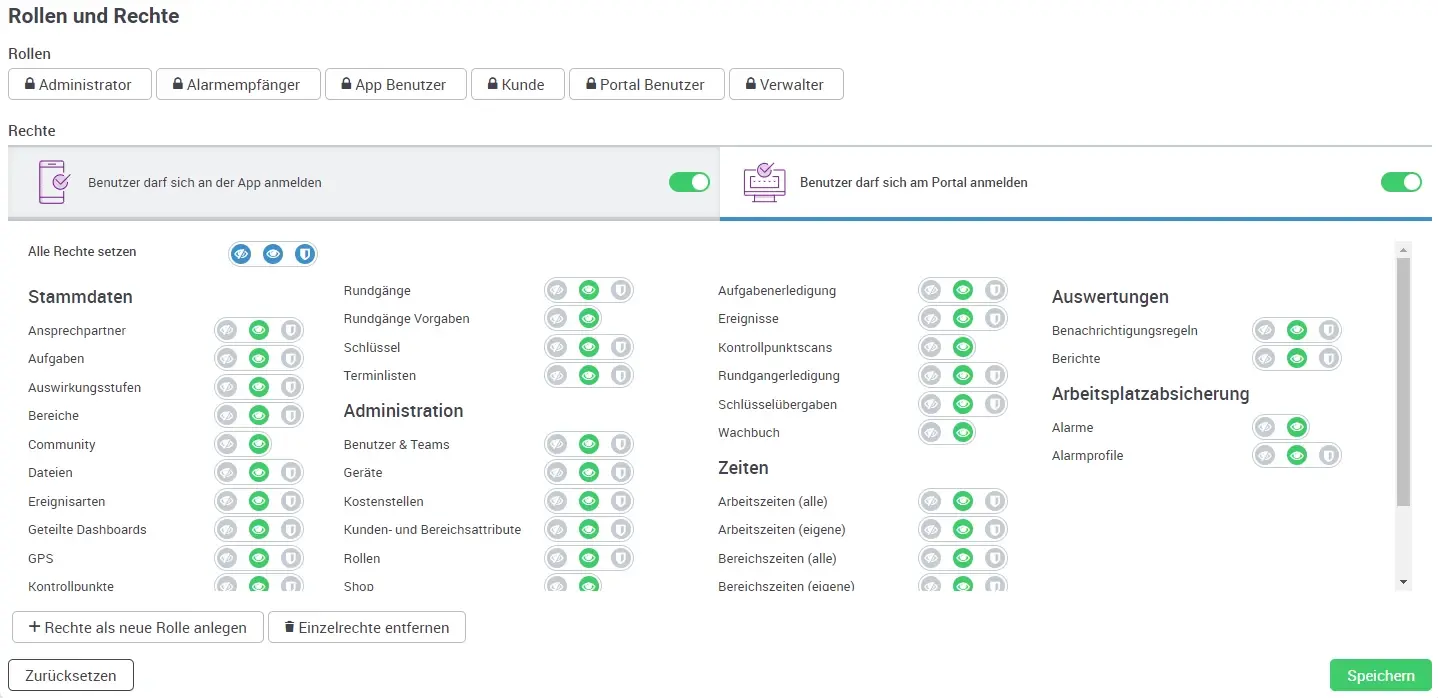Disable the Benutzer darf sich an der App anmelden toggle
Viewport: 1438px width, 698px height.
click(x=689, y=182)
